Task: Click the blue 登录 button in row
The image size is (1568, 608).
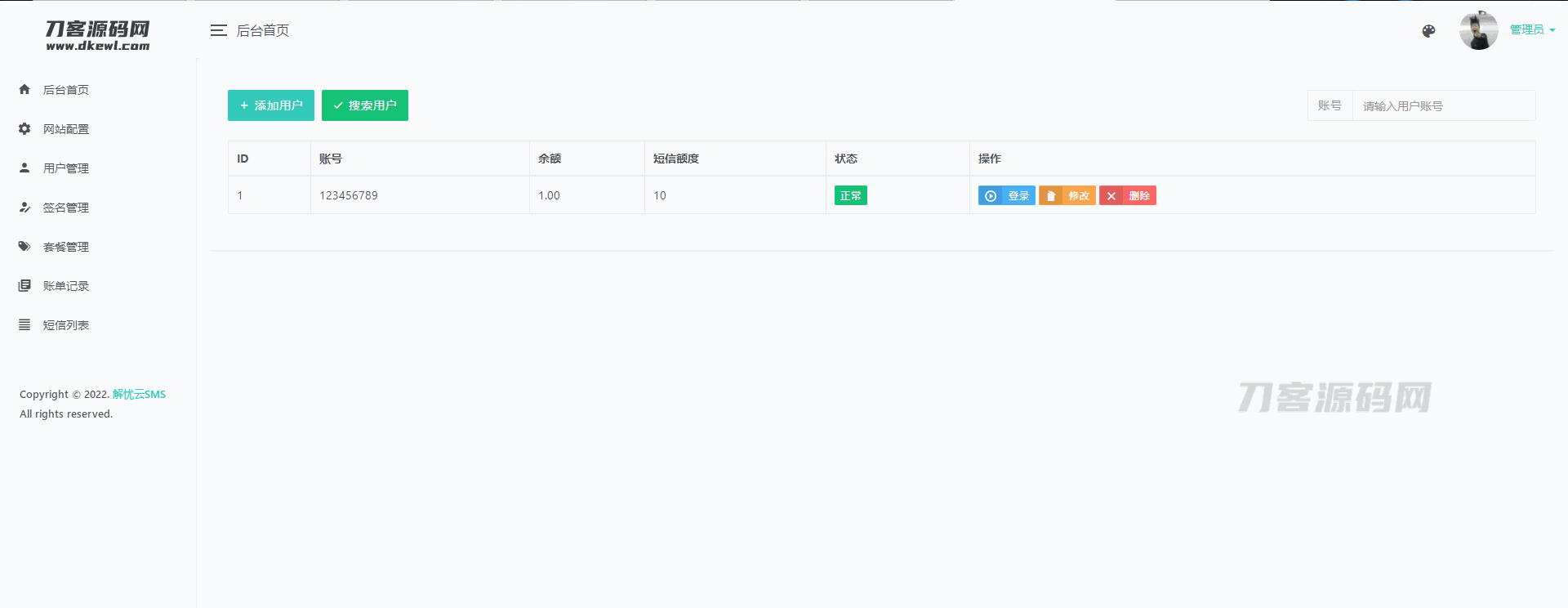Action: tap(1006, 196)
